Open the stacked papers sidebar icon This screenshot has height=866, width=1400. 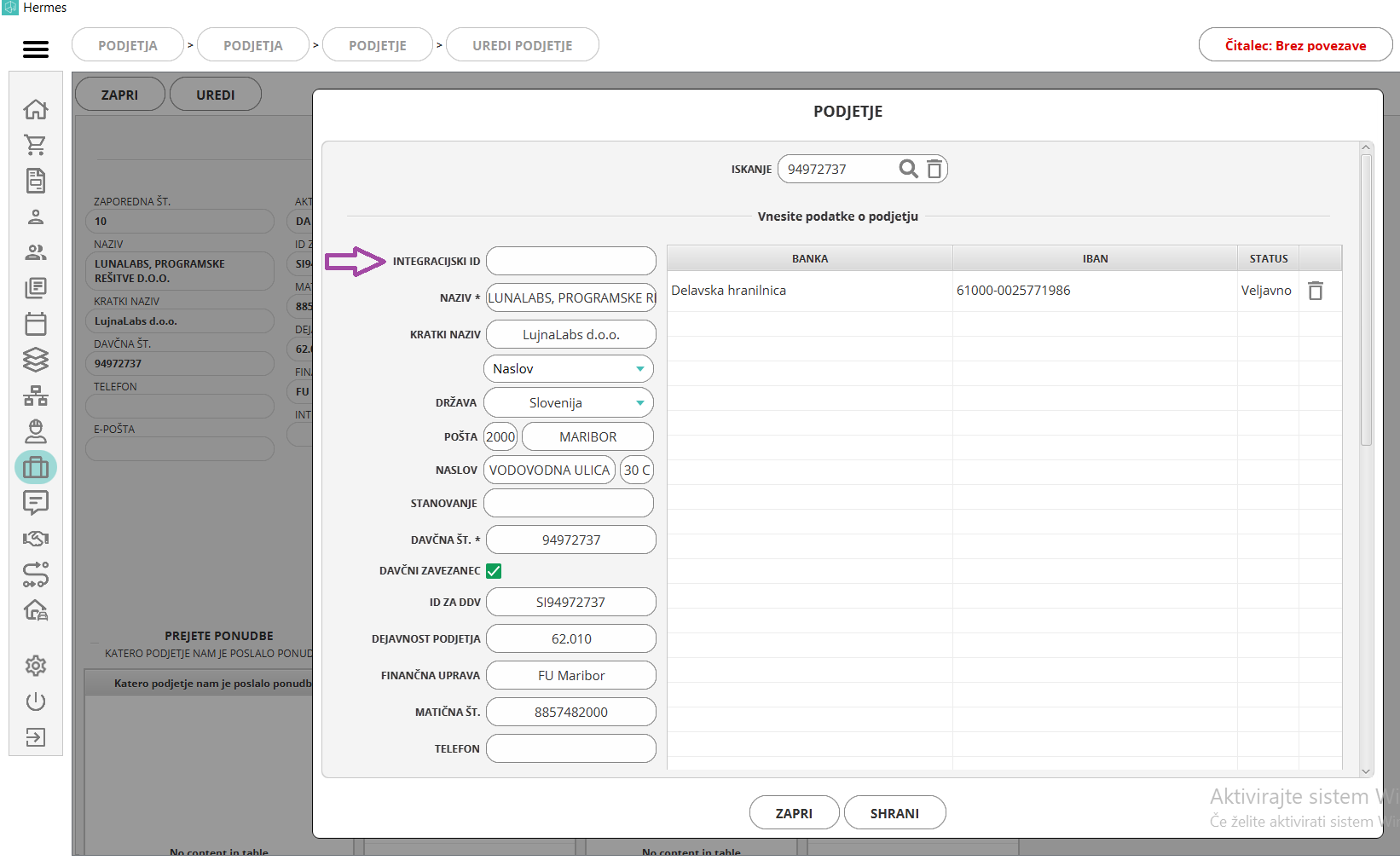[x=36, y=288]
